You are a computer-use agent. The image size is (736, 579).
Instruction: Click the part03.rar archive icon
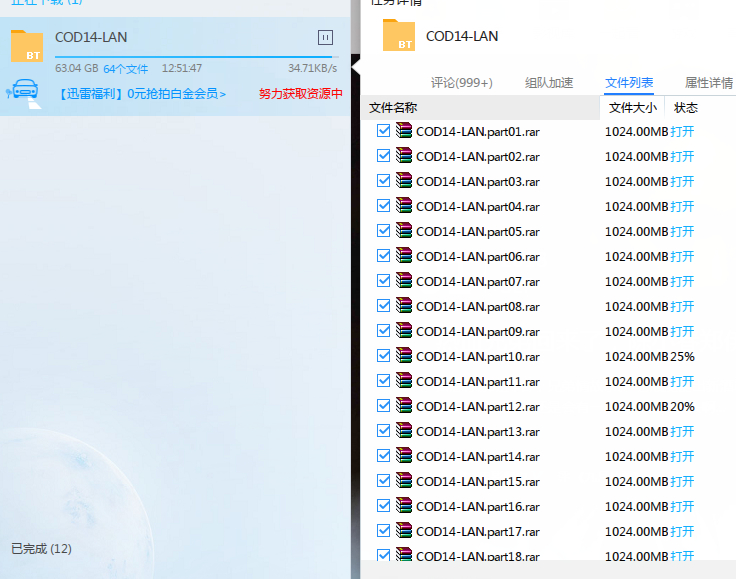click(404, 180)
